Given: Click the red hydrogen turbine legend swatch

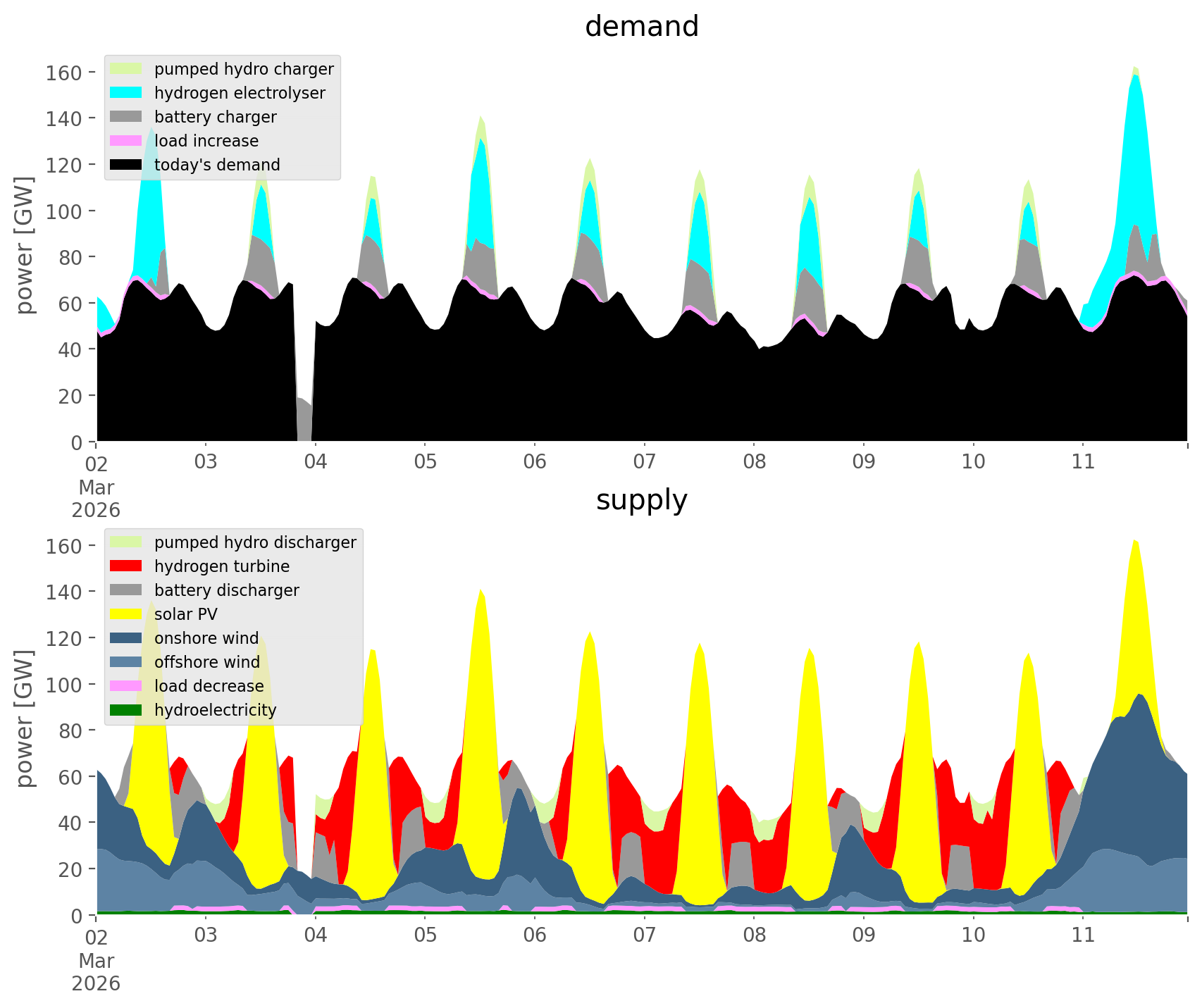Looking at the screenshot, I should [x=126, y=566].
